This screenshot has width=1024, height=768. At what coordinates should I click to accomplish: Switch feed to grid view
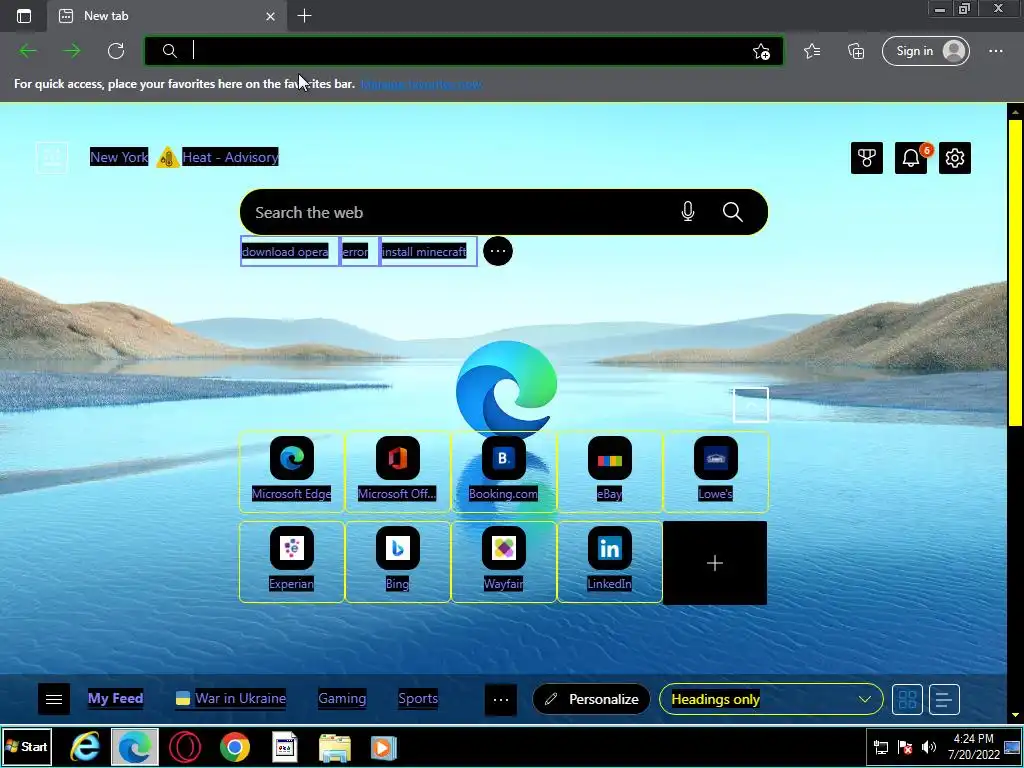[x=907, y=700]
